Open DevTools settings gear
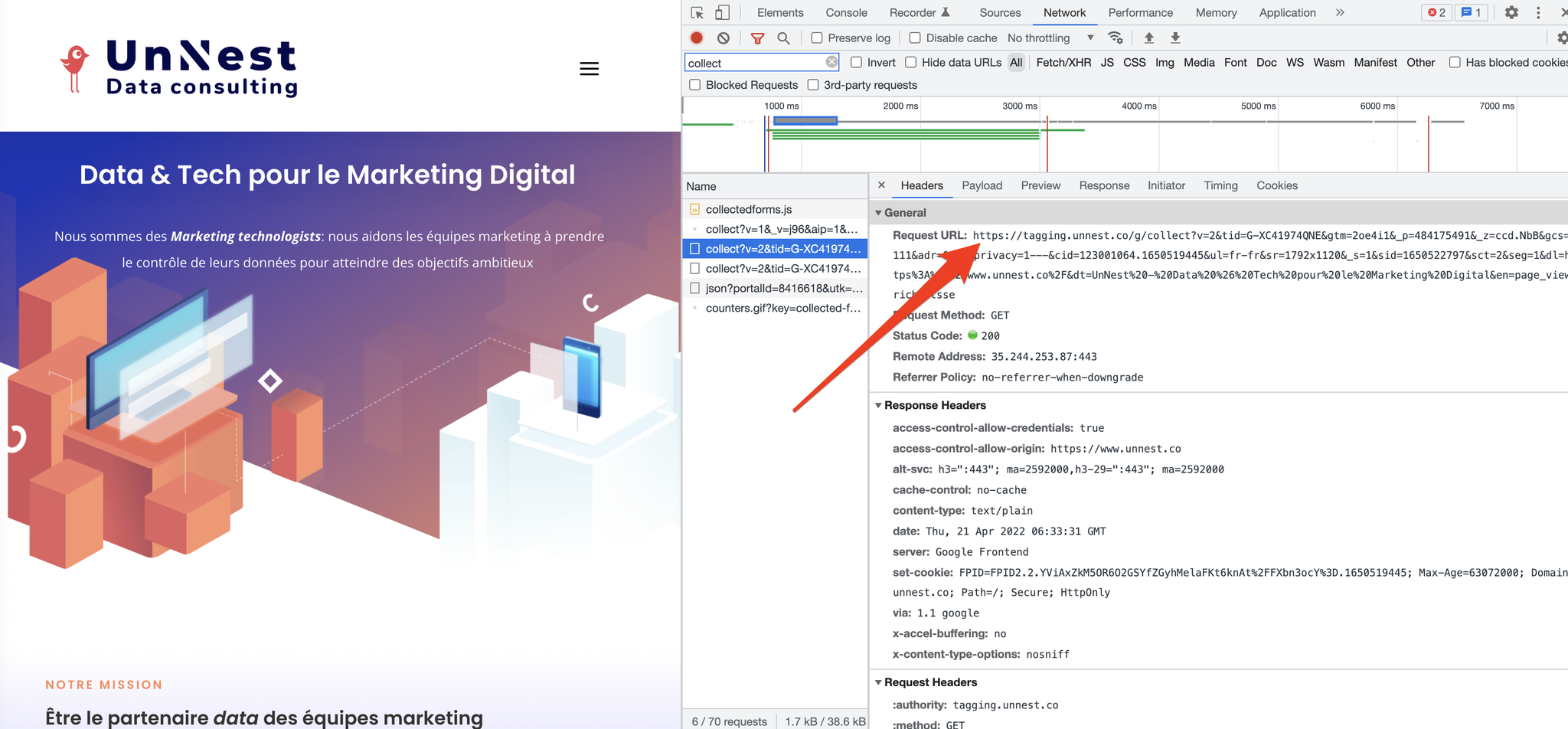Image resolution: width=1568 pixels, height=729 pixels. pyautogui.click(x=1511, y=12)
